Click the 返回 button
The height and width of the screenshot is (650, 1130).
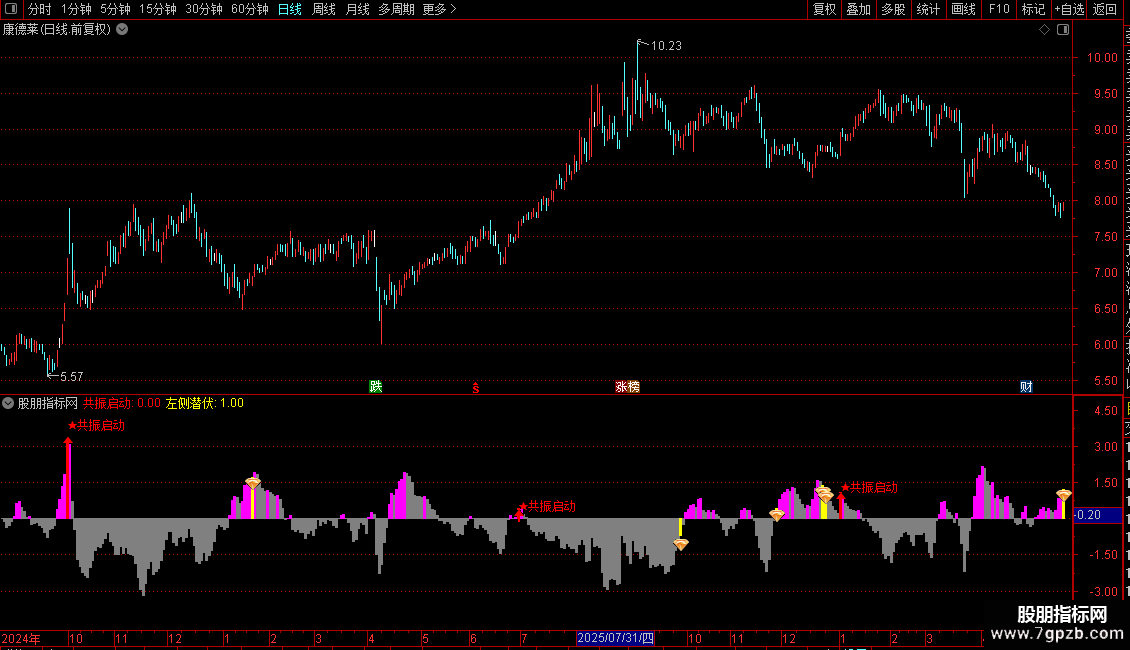pyautogui.click(x=1105, y=9)
